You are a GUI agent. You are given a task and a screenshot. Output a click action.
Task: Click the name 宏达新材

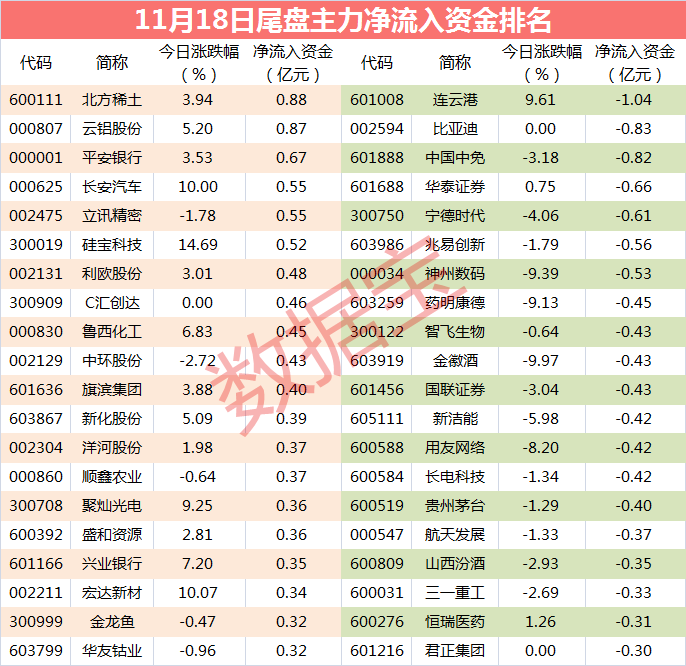[112, 592]
